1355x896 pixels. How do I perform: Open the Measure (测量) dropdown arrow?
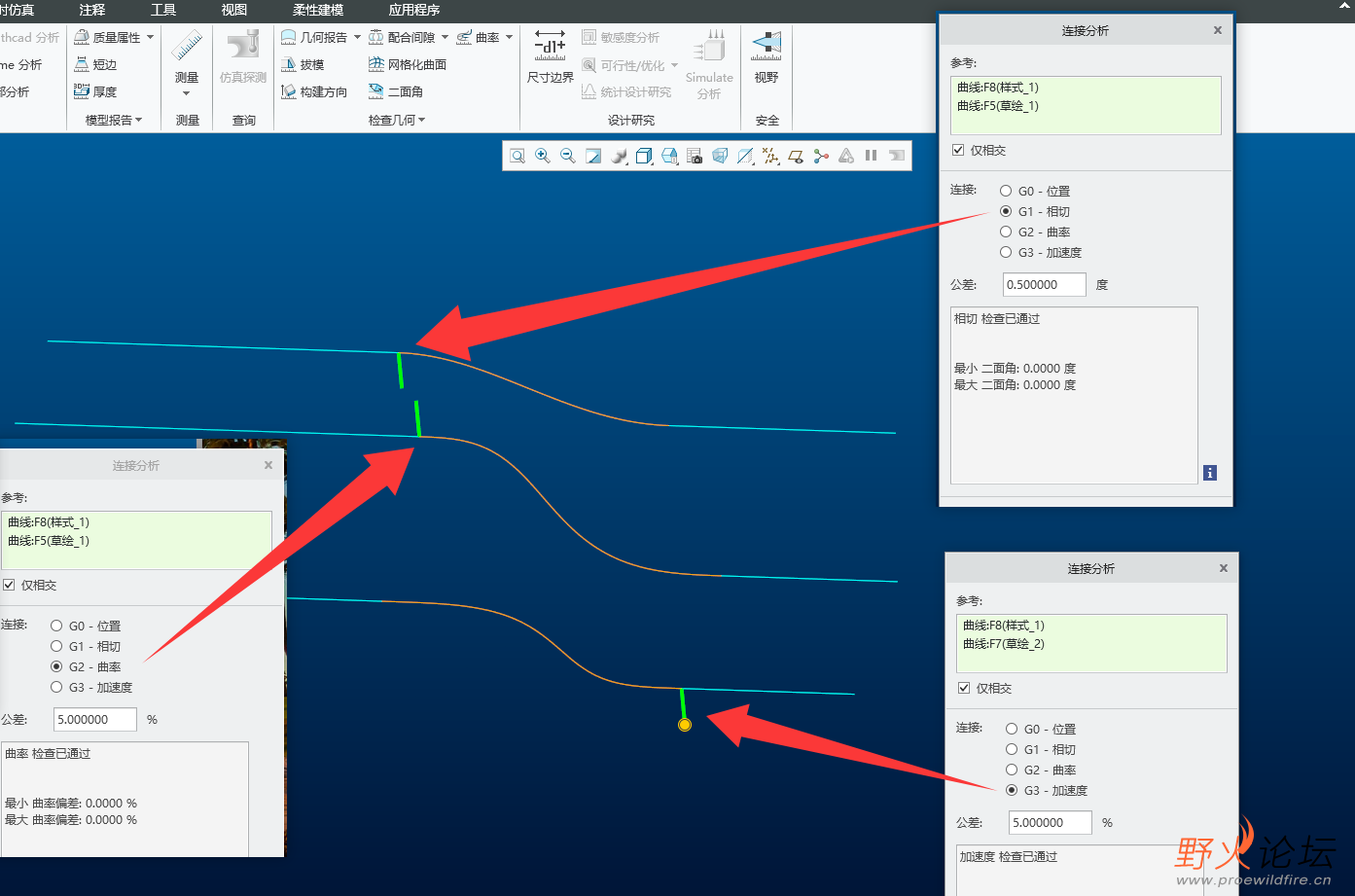[x=187, y=93]
